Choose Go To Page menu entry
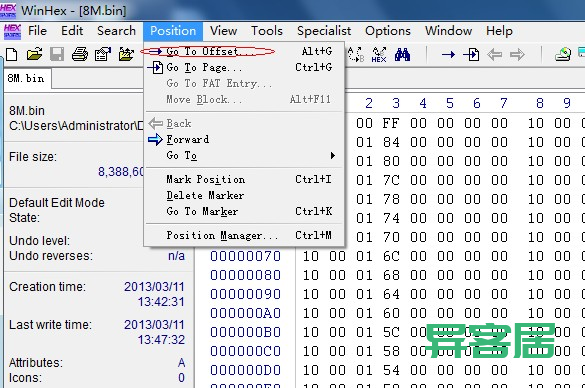Viewport: 585px width, 388px height. [244, 68]
